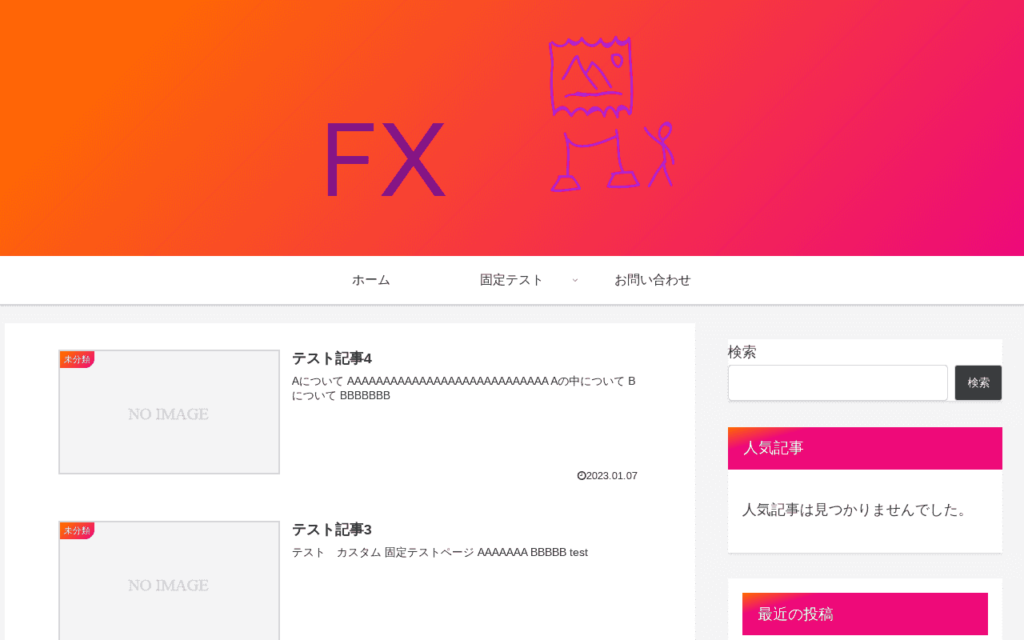Click the FX site logo text
This screenshot has height=640, width=1024.
pyautogui.click(x=386, y=158)
